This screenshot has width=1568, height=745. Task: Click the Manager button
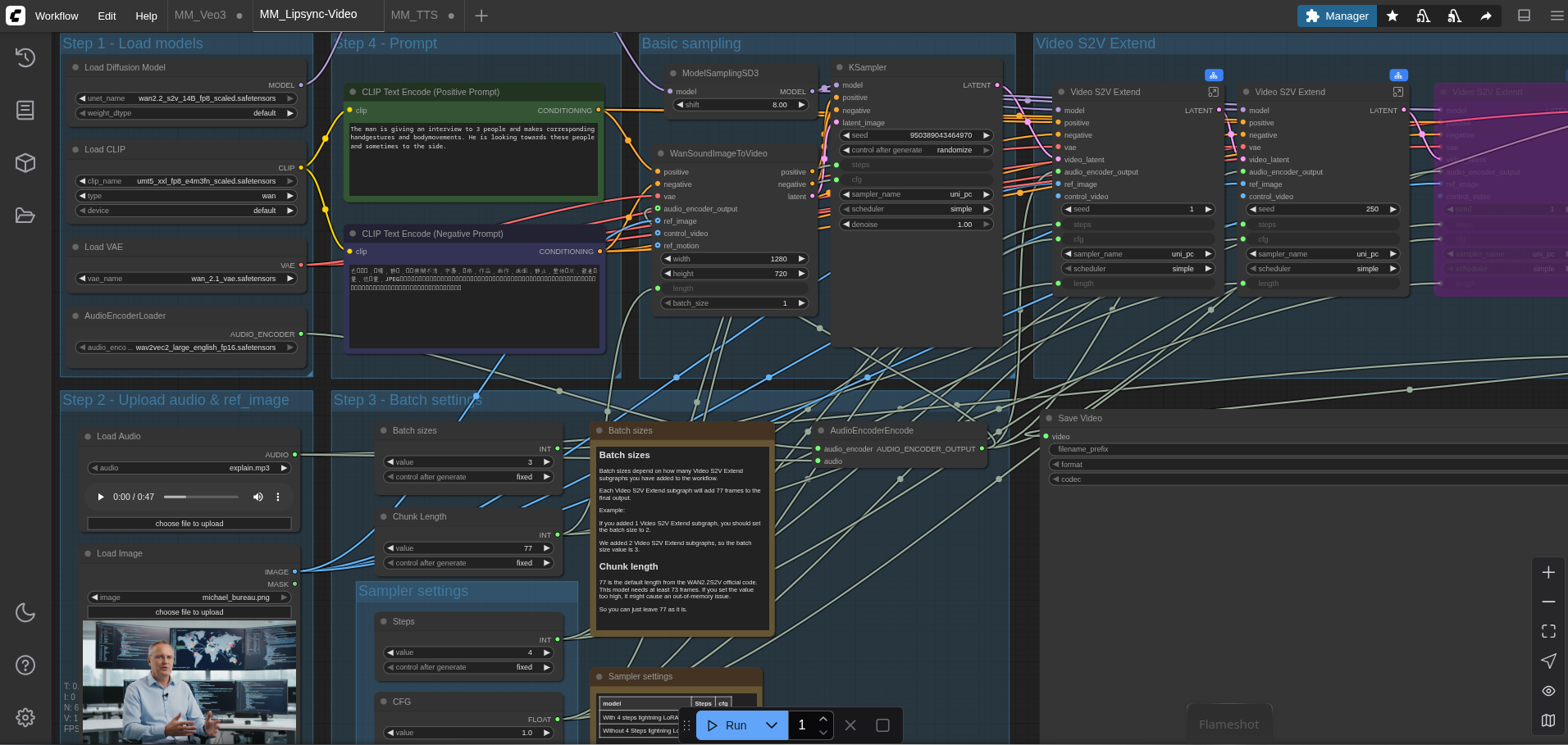coord(1337,16)
